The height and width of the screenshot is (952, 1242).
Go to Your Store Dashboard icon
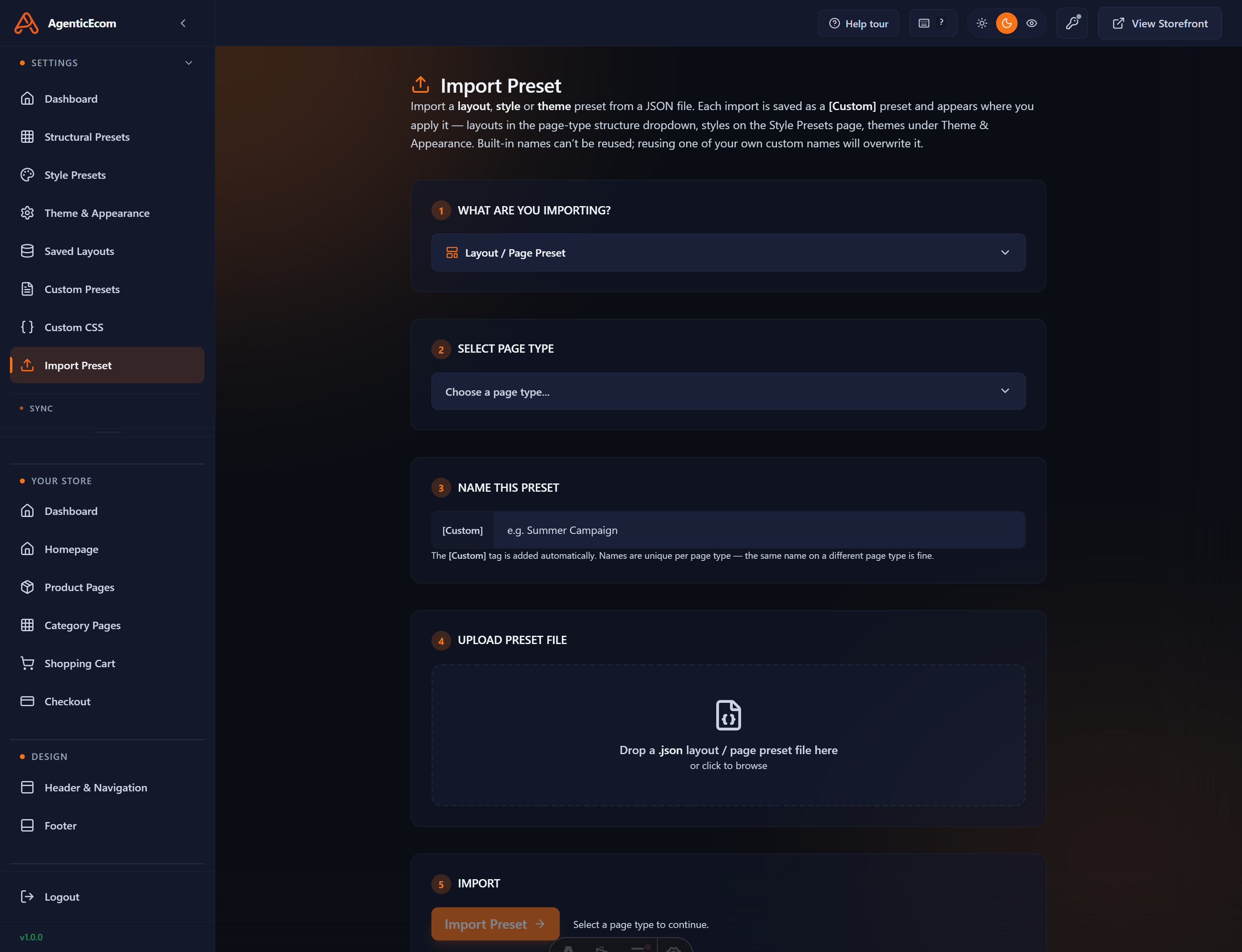27,511
